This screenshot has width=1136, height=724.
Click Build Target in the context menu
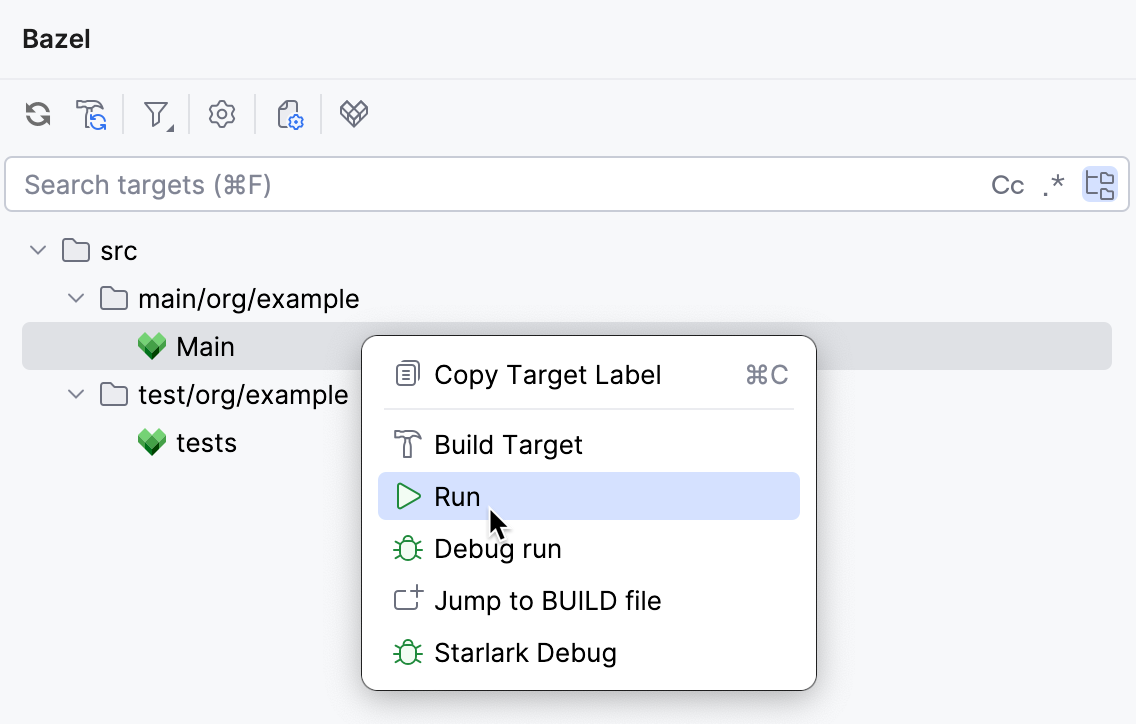point(508,444)
